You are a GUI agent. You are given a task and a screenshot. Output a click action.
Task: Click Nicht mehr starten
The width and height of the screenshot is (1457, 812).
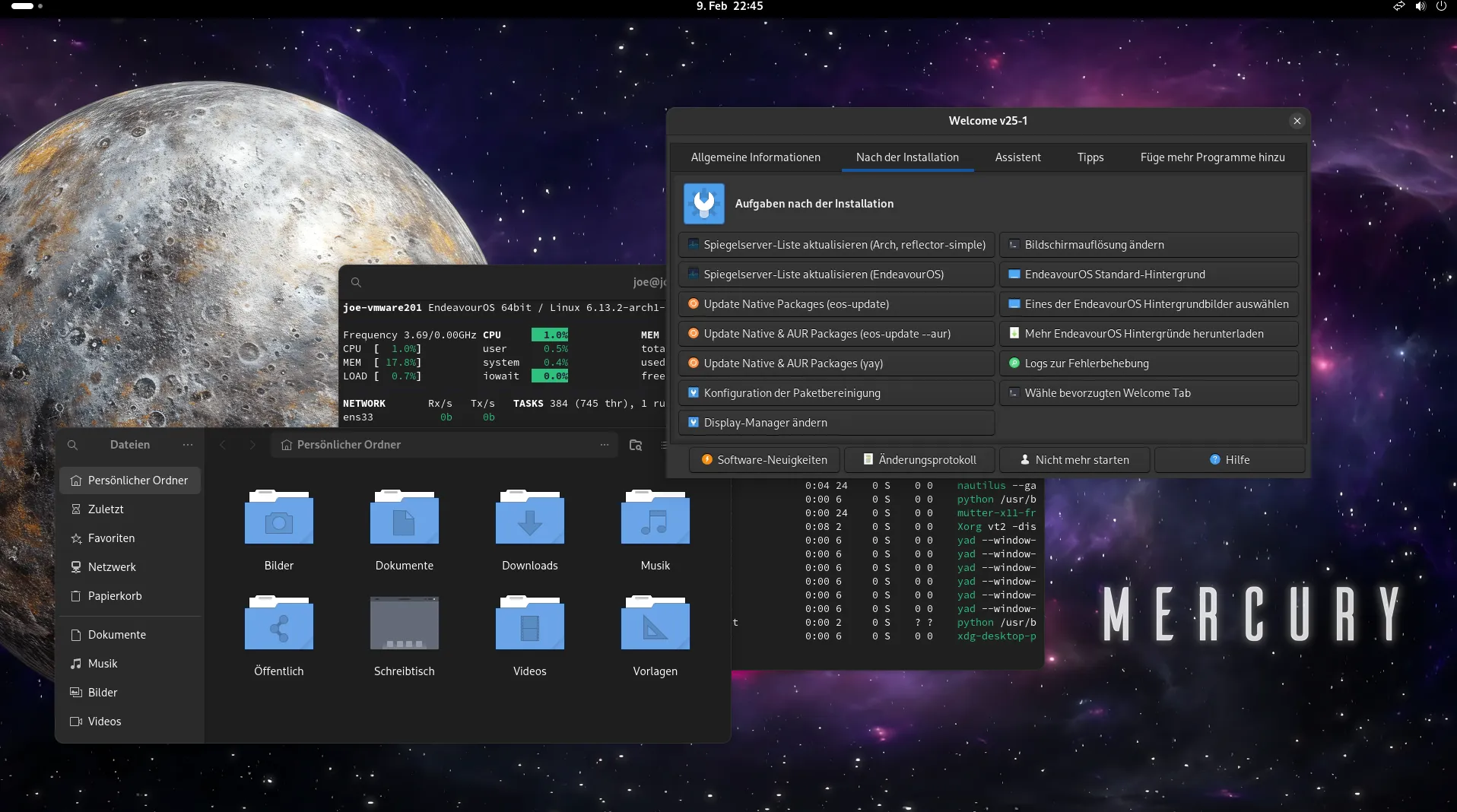tap(1074, 460)
